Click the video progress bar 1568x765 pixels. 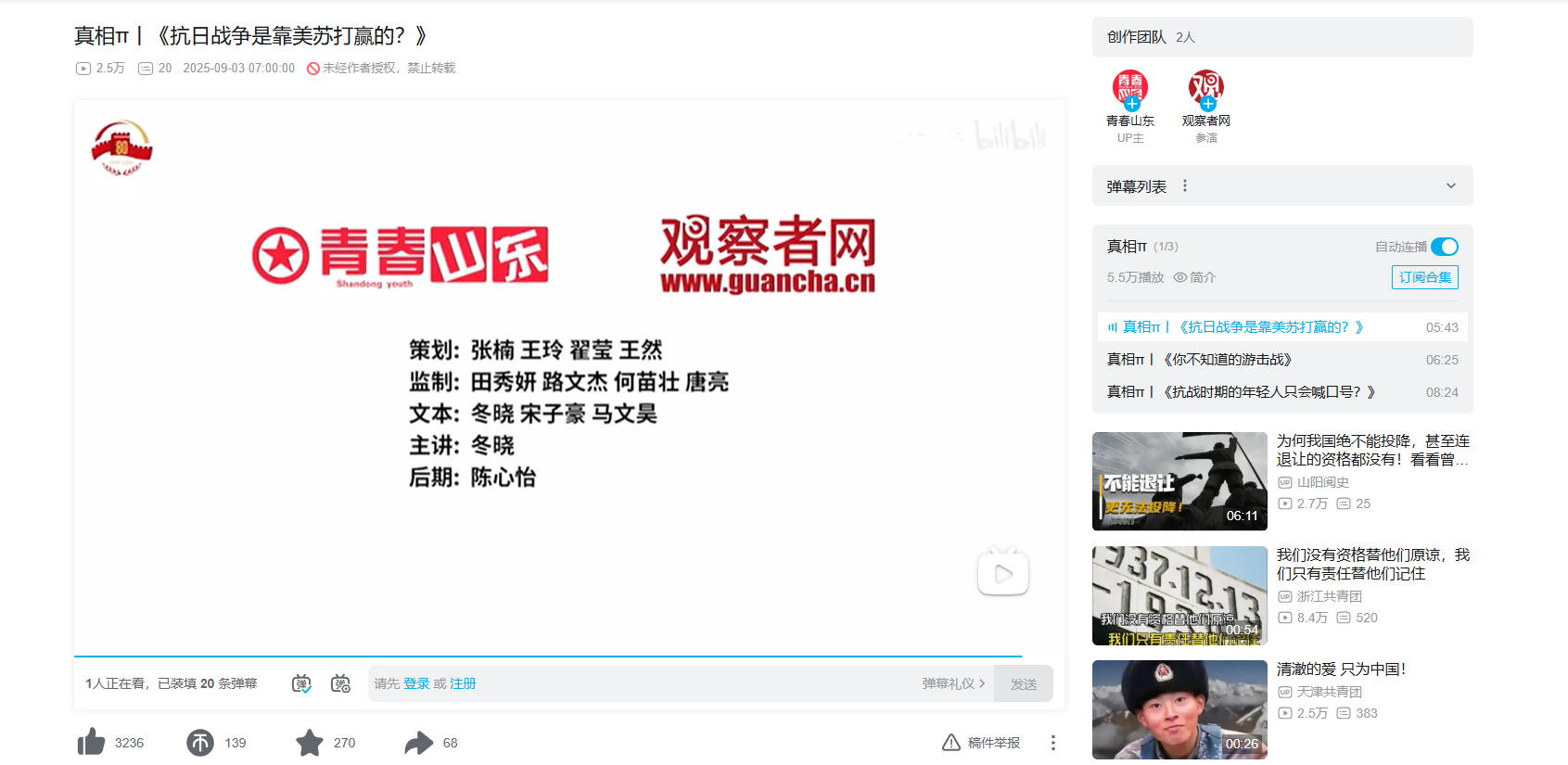point(547,657)
